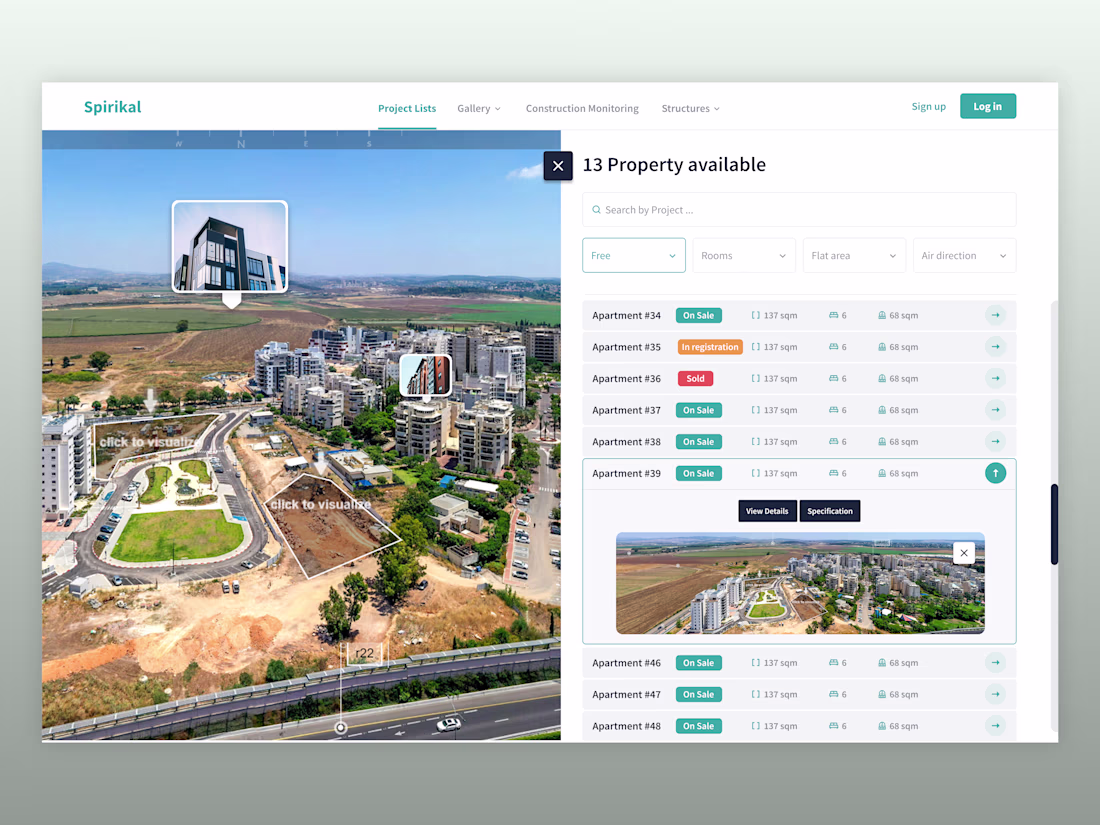Click the On Sale badge for Apartment #34

pos(699,315)
